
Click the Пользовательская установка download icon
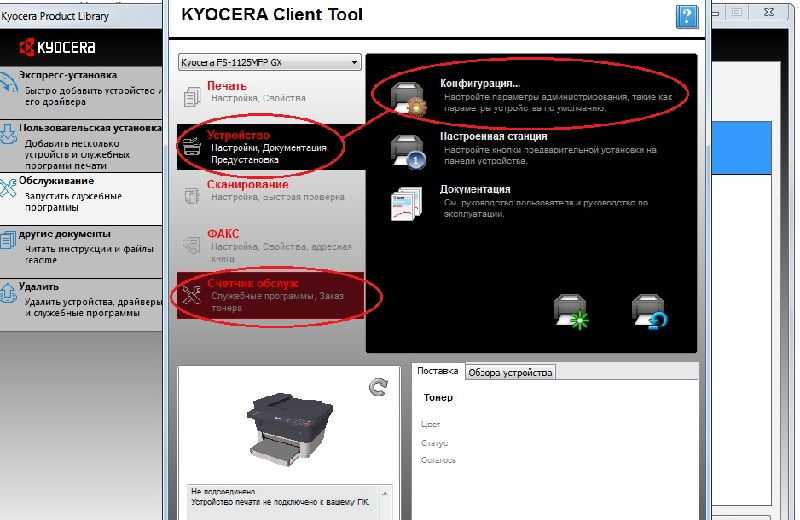[8, 136]
